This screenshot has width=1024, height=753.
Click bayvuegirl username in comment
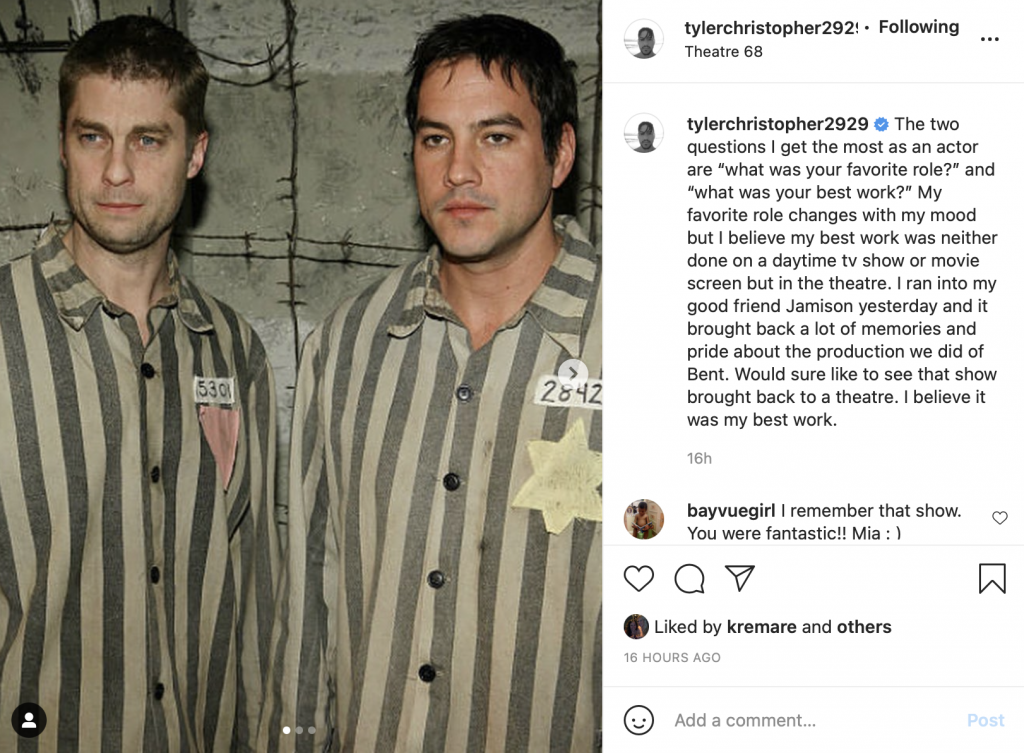(x=731, y=511)
